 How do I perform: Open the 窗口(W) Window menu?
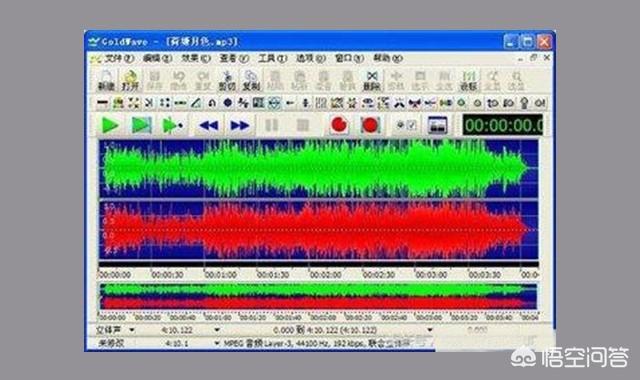coord(349,59)
